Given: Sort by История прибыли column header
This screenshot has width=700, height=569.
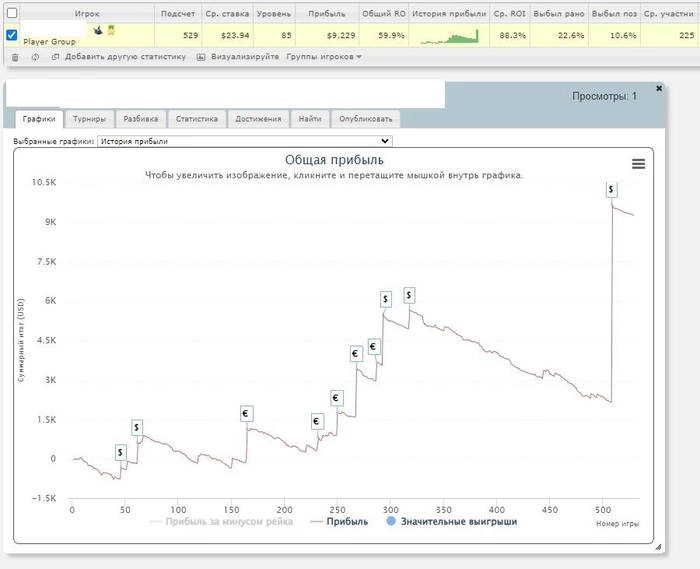Looking at the screenshot, I should (x=449, y=14).
